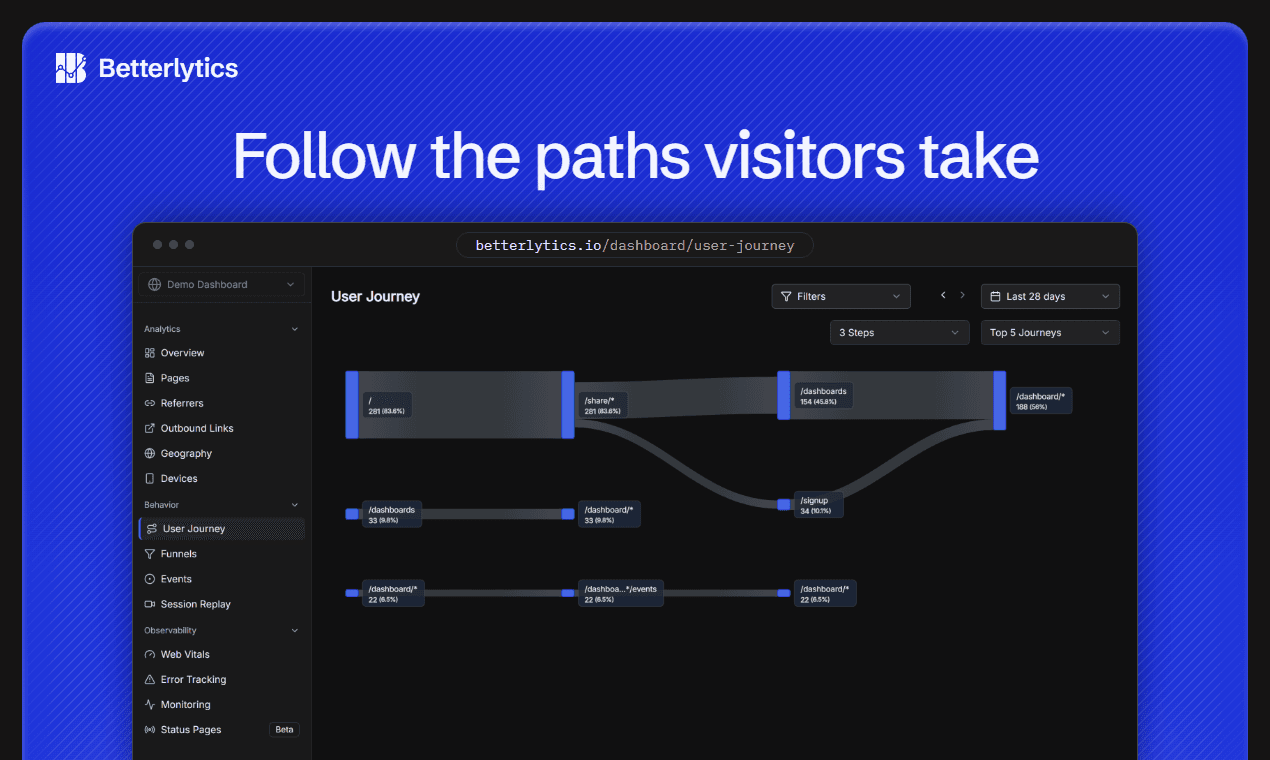Open the Geography menu item

222,453
